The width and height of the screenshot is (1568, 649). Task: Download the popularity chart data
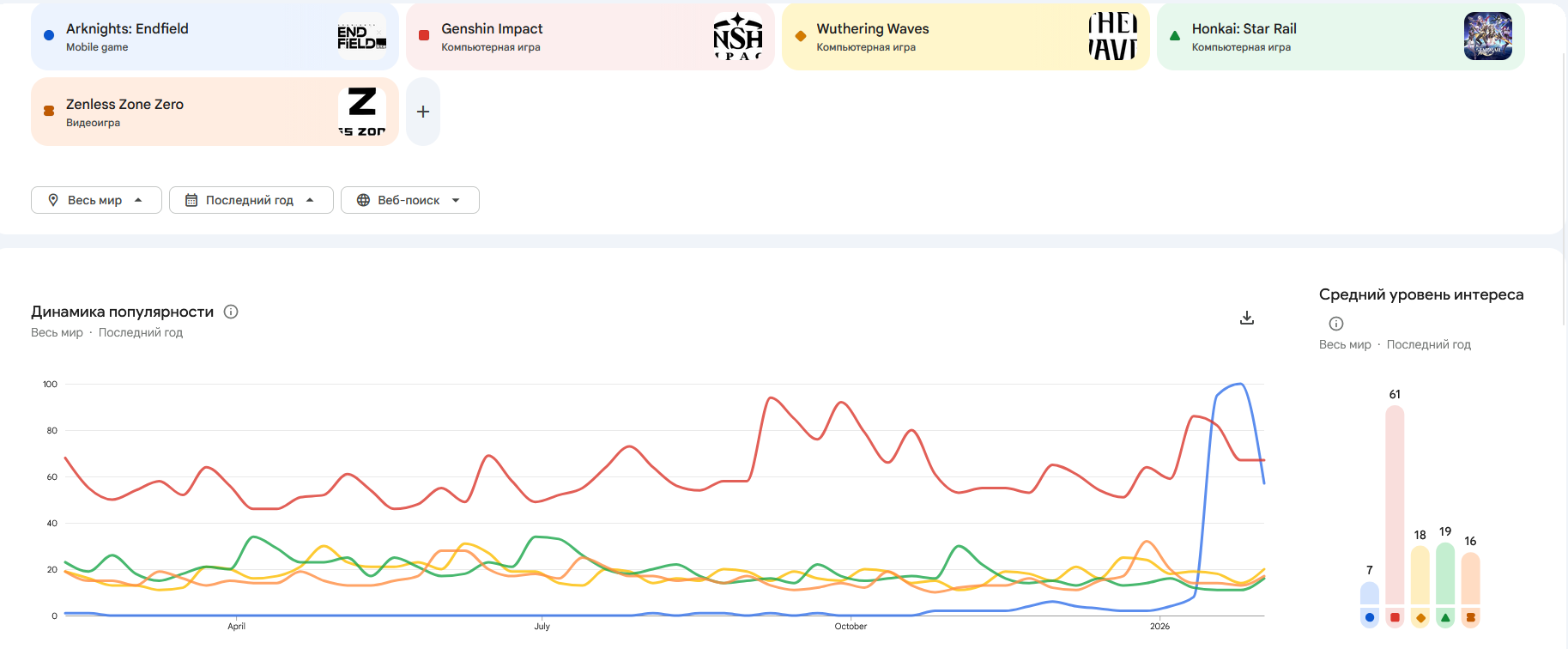(x=1247, y=318)
